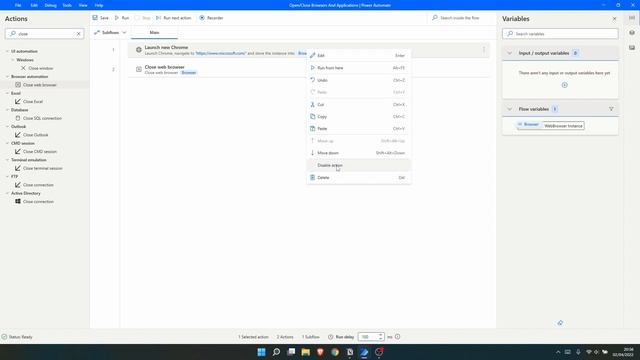This screenshot has width=640, height=360.
Task: Clear the actions search box
Action: pyautogui.click(x=78, y=34)
